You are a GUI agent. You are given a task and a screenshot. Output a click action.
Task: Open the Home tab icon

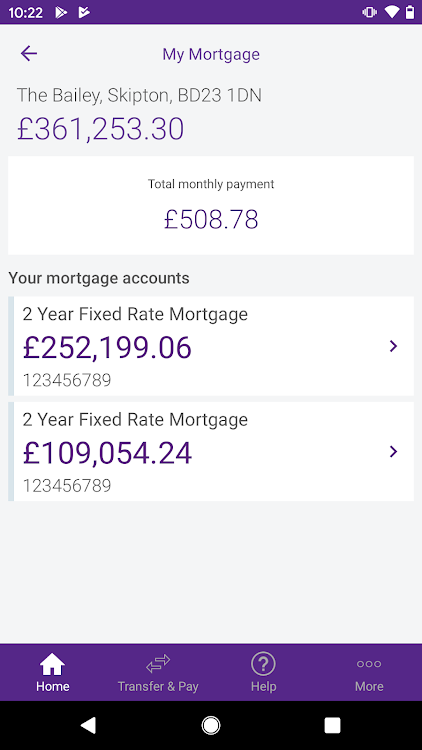[x=53, y=664]
